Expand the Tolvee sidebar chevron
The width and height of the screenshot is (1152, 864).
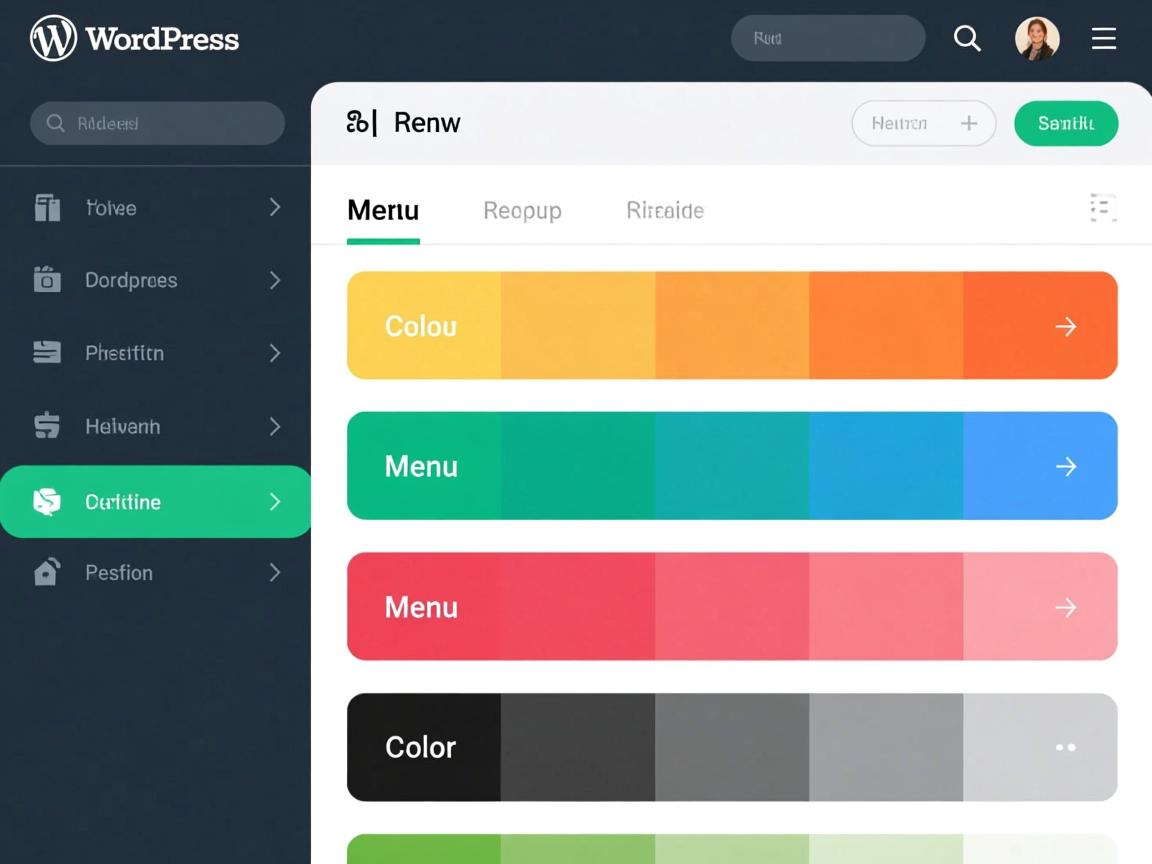(x=275, y=207)
